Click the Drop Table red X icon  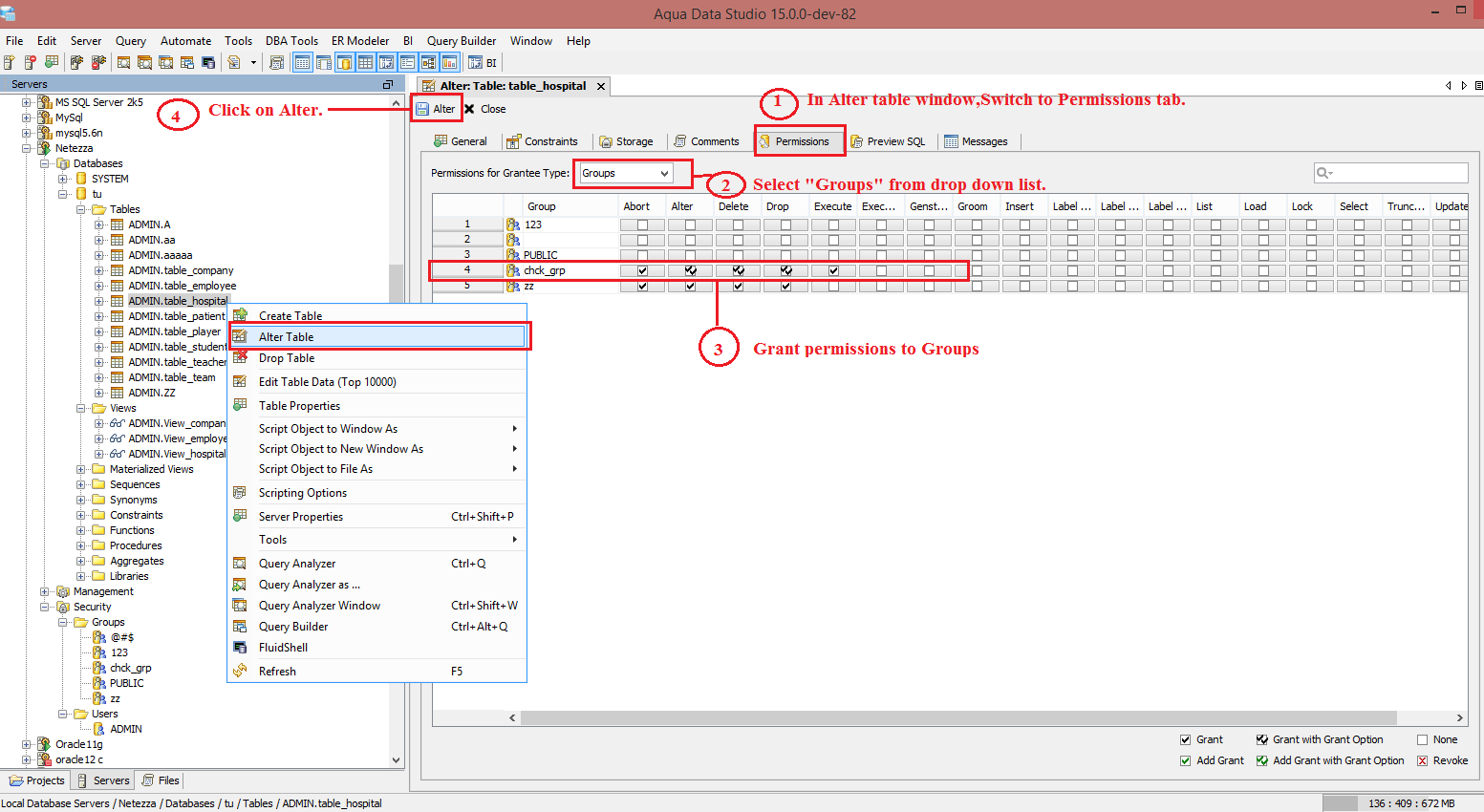241,358
